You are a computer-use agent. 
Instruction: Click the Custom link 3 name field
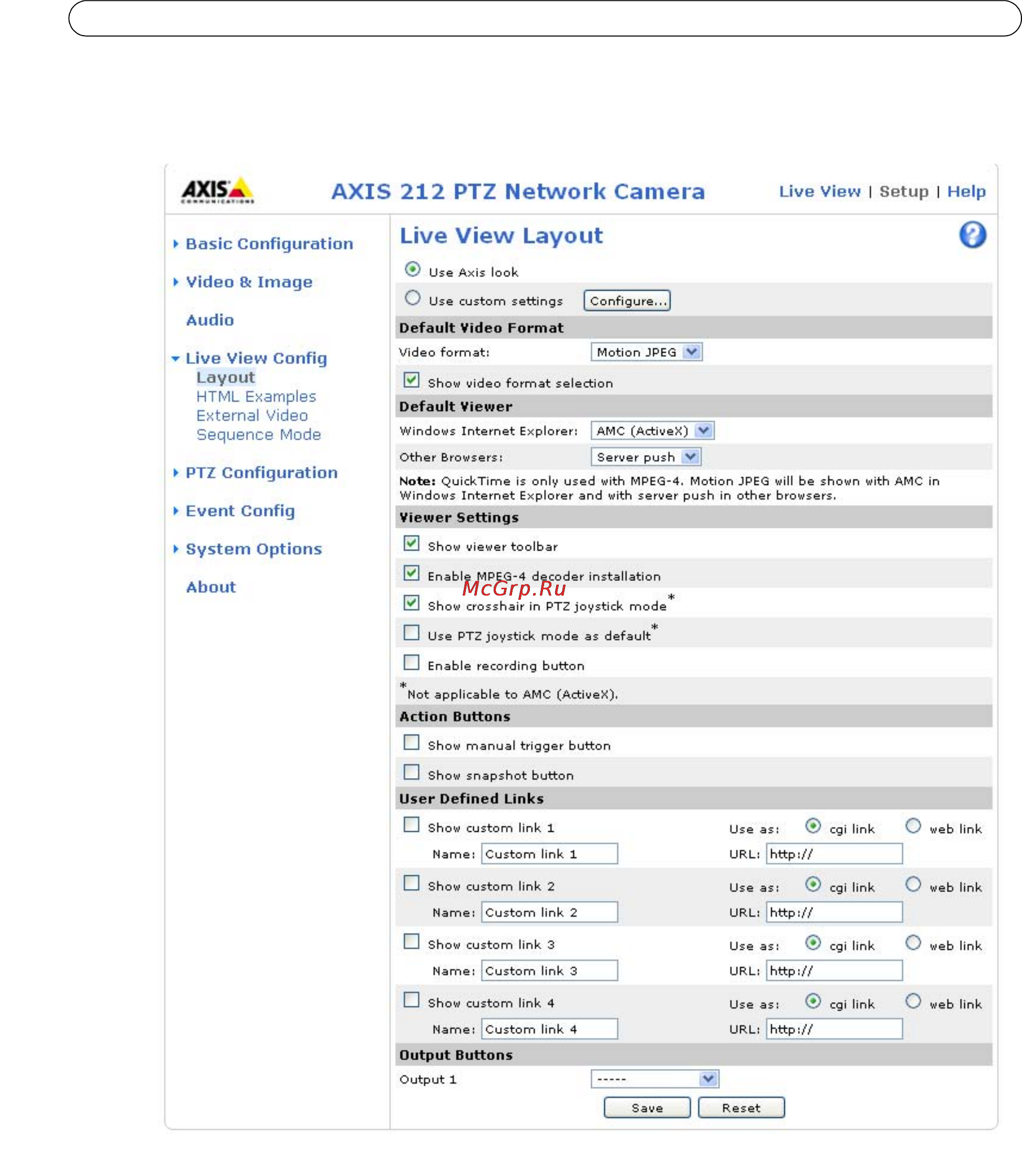(549, 970)
